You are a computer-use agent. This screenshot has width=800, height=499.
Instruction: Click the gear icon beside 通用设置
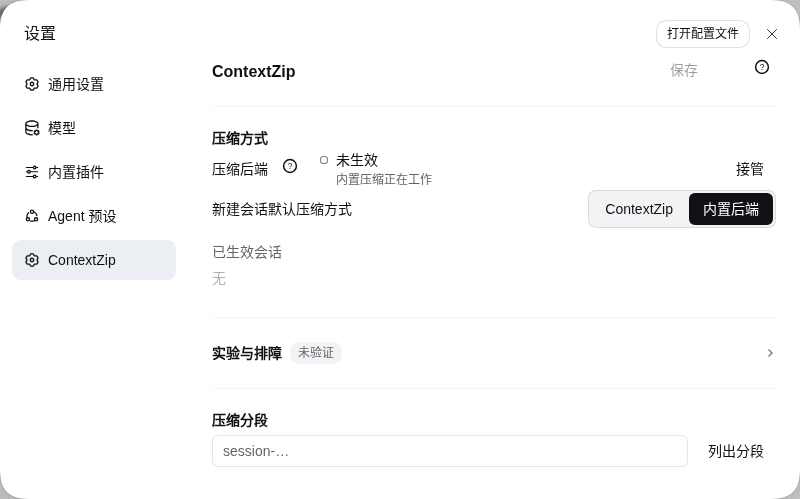[x=32, y=84]
